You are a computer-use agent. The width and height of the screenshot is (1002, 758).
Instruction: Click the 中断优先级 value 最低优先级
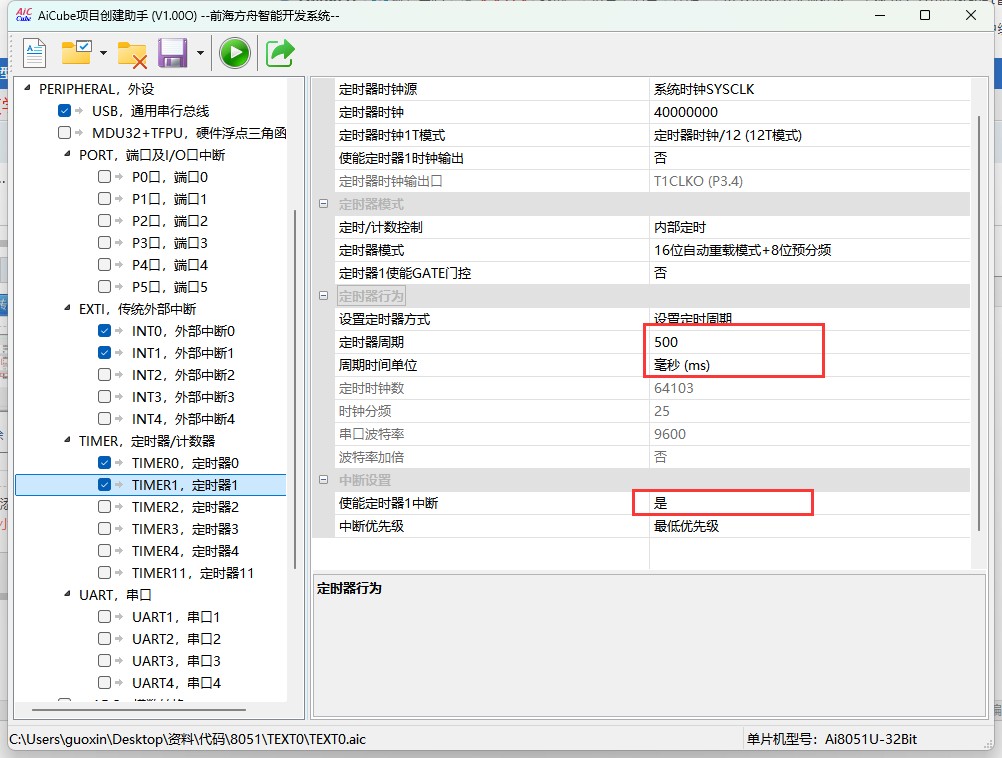[810, 526]
